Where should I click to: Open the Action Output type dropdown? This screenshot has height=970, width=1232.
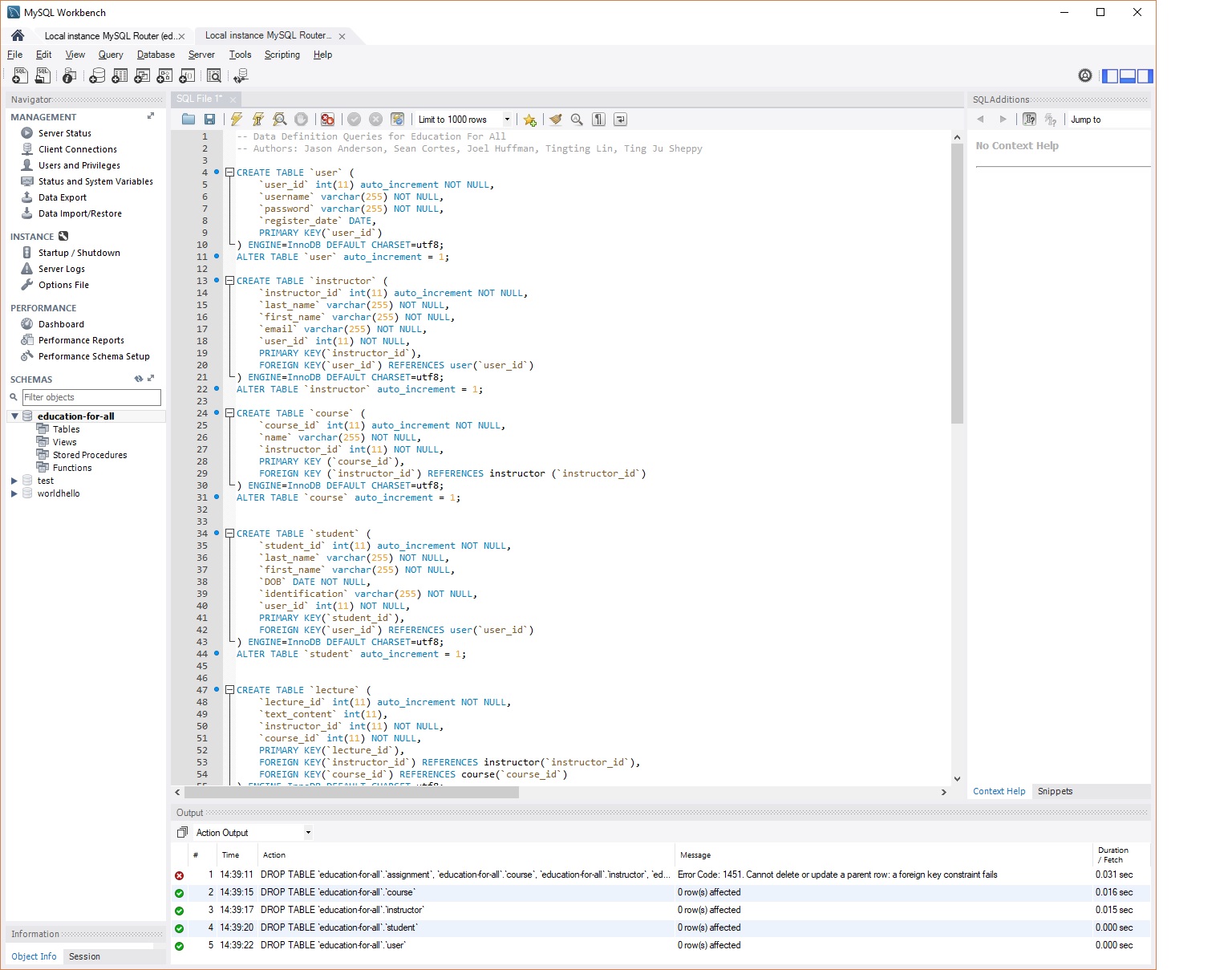[308, 833]
